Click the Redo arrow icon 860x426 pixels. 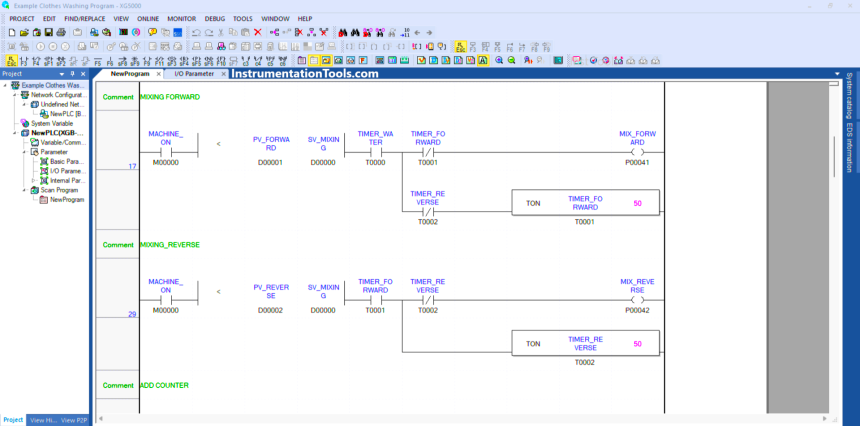pyautogui.click(x=208, y=32)
